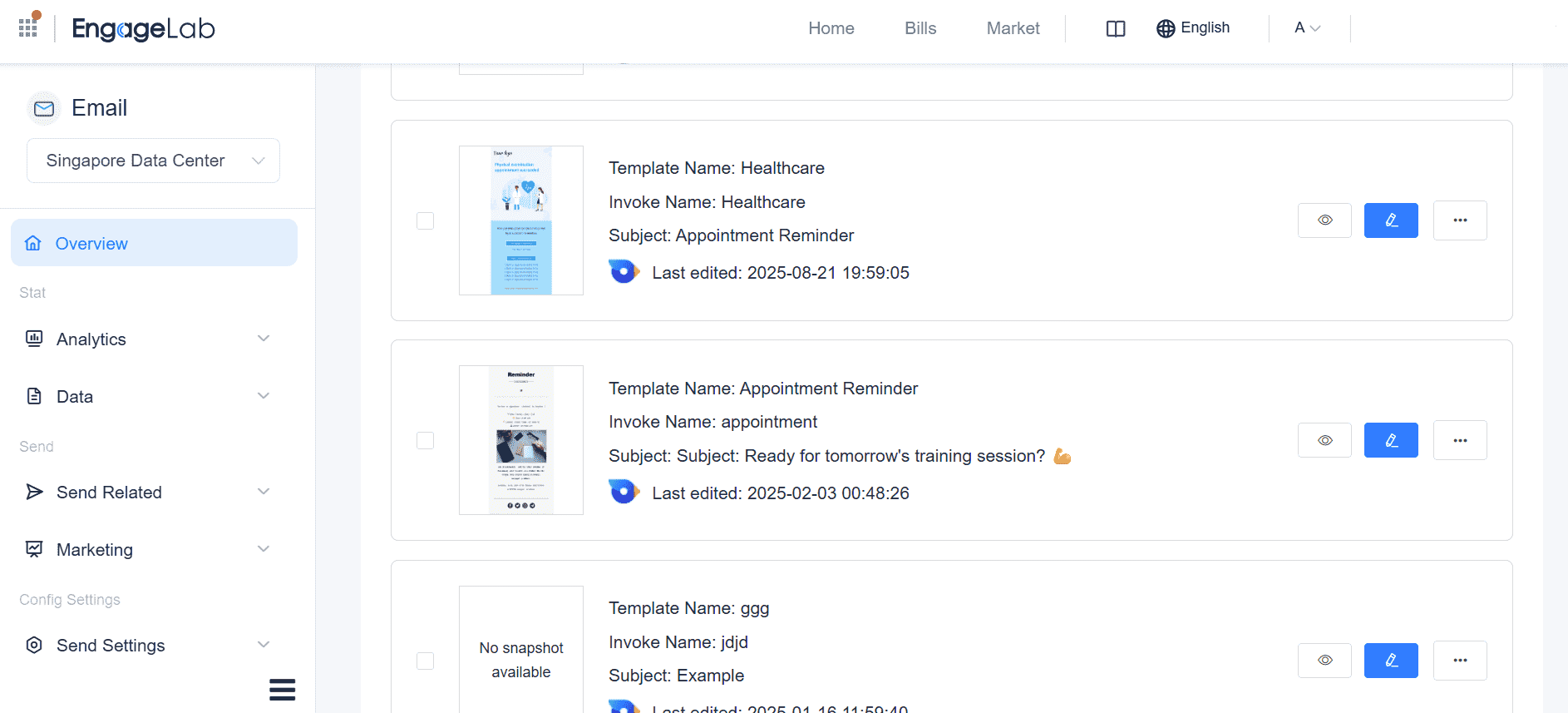This screenshot has width=1568, height=713.
Task: Expand the Send Settings chevron
Action: pyautogui.click(x=264, y=644)
